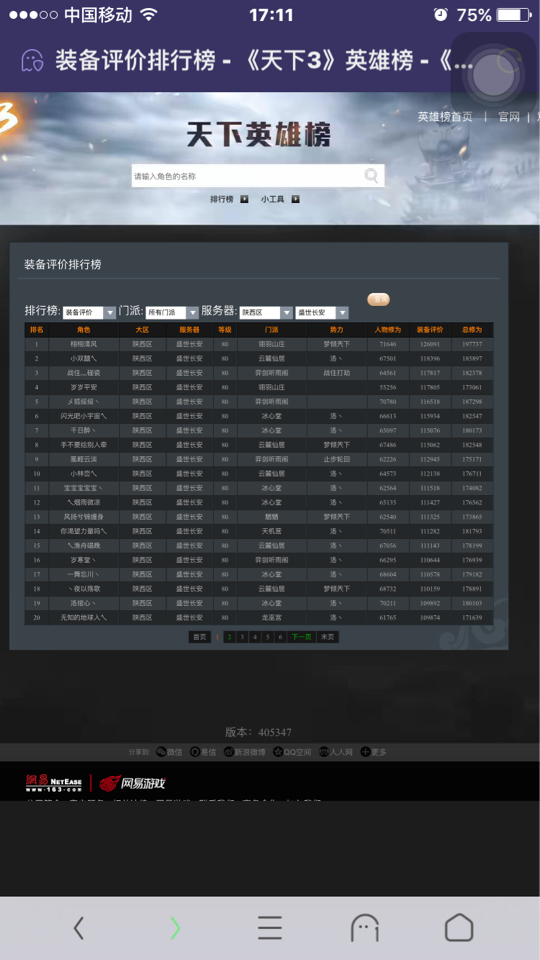Click 魍魉 school in rank 13
The image size is (540, 960).
(x=271, y=517)
